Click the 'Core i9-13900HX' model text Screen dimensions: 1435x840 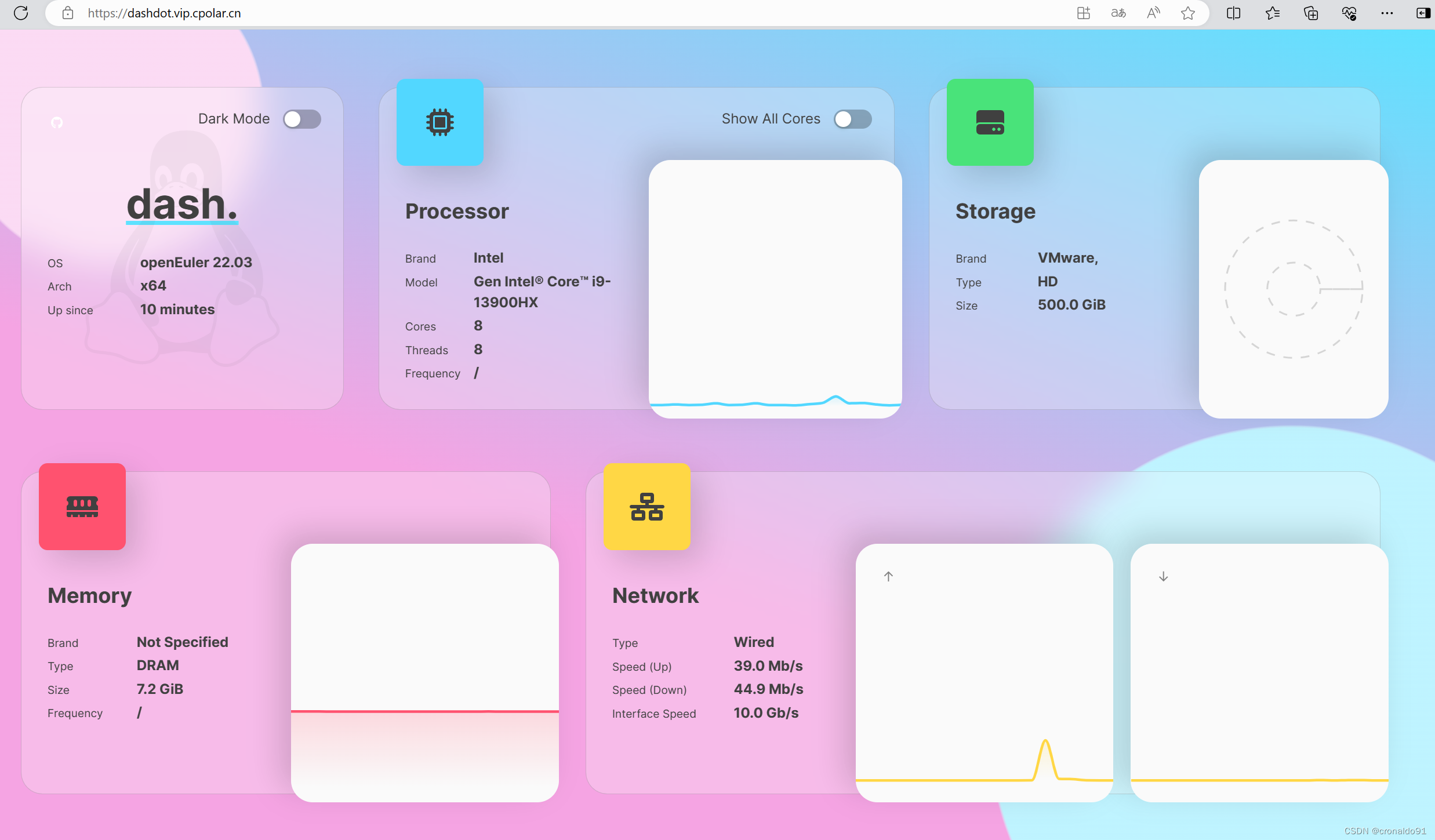click(542, 292)
